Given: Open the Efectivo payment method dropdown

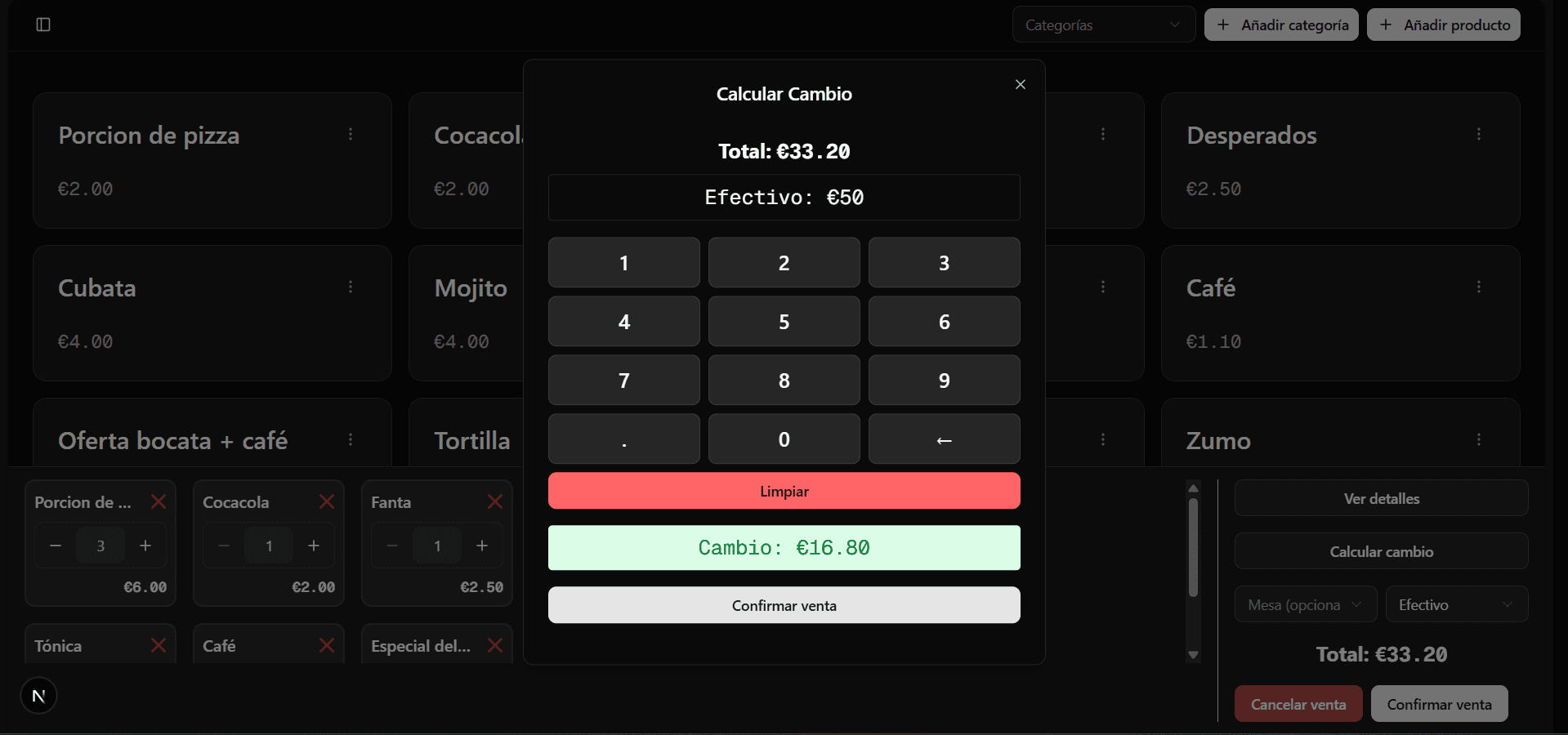Looking at the screenshot, I should click(1457, 604).
